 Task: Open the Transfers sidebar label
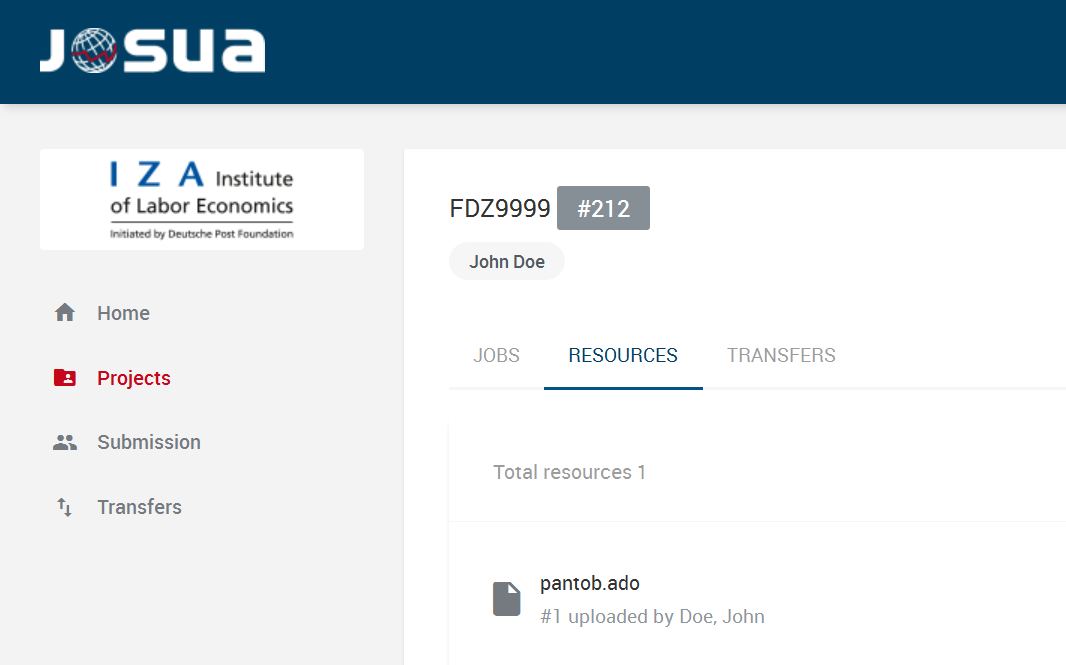[139, 507]
